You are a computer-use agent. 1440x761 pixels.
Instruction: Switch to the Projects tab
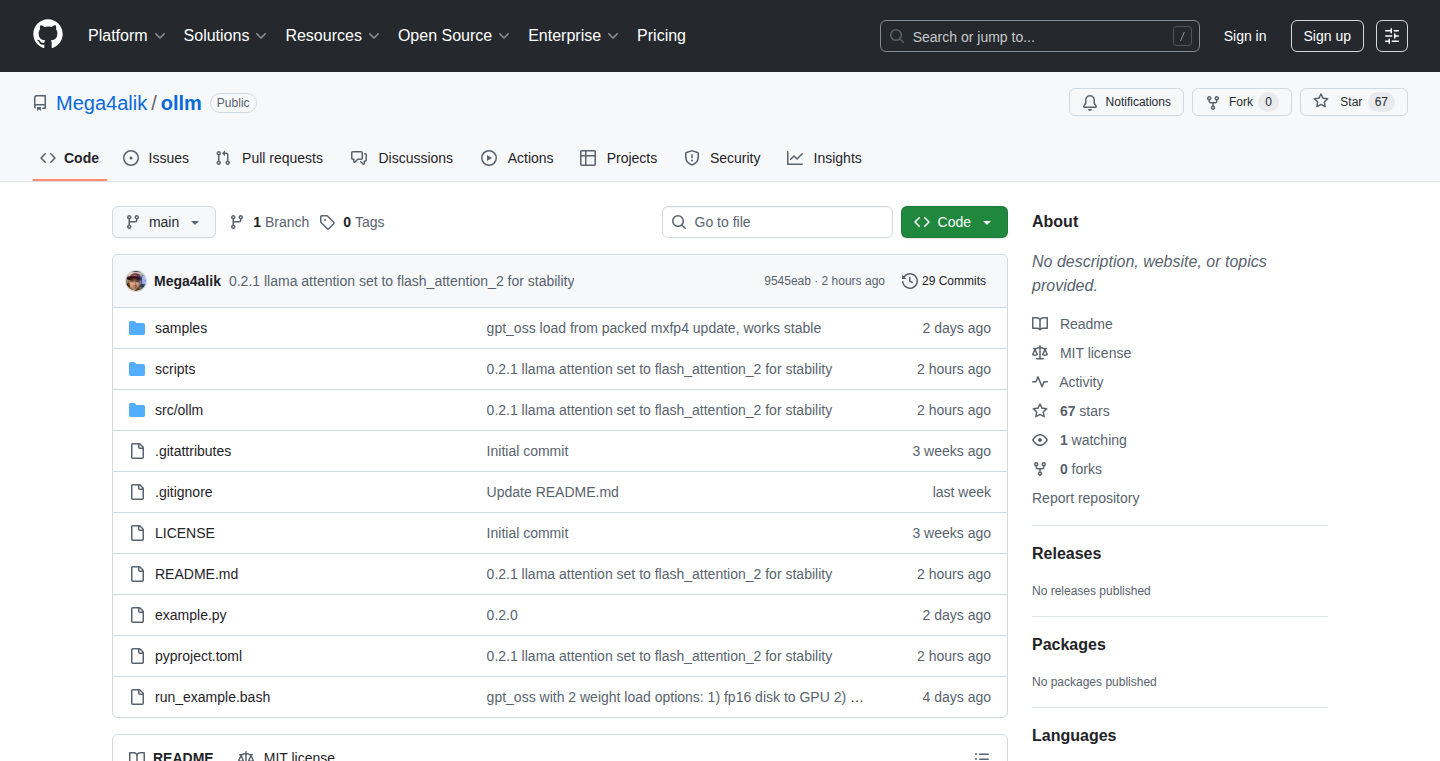619,158
